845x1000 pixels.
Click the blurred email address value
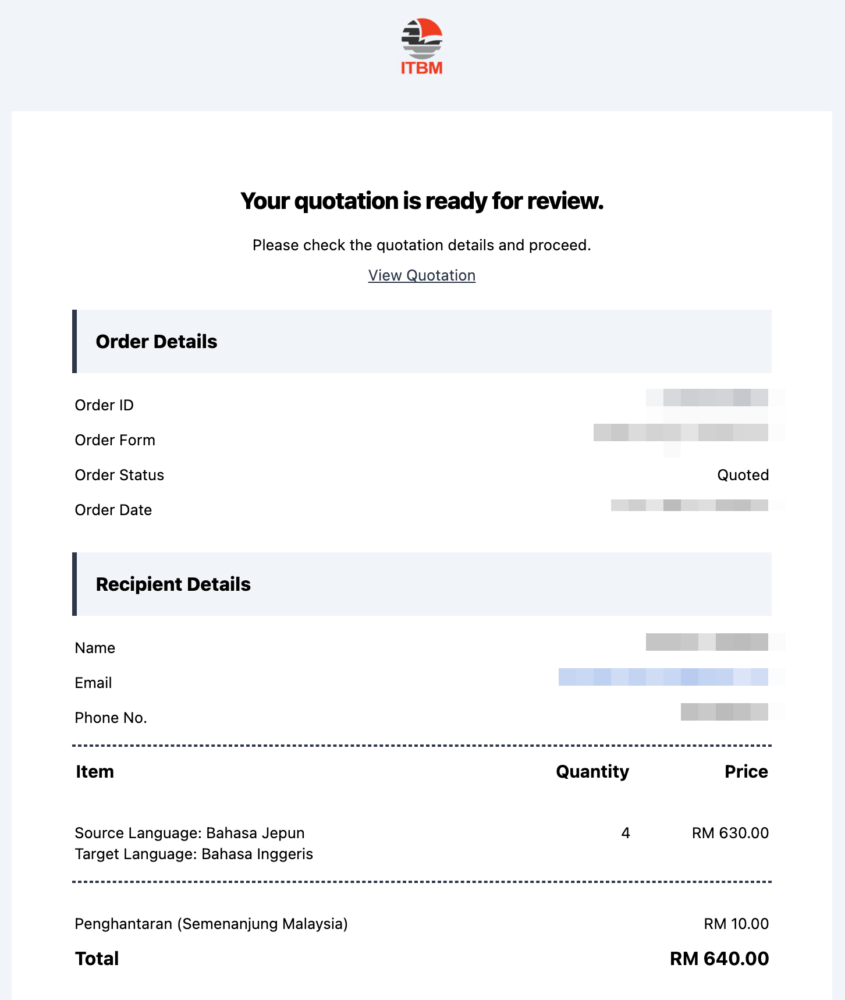click(663, 677)
